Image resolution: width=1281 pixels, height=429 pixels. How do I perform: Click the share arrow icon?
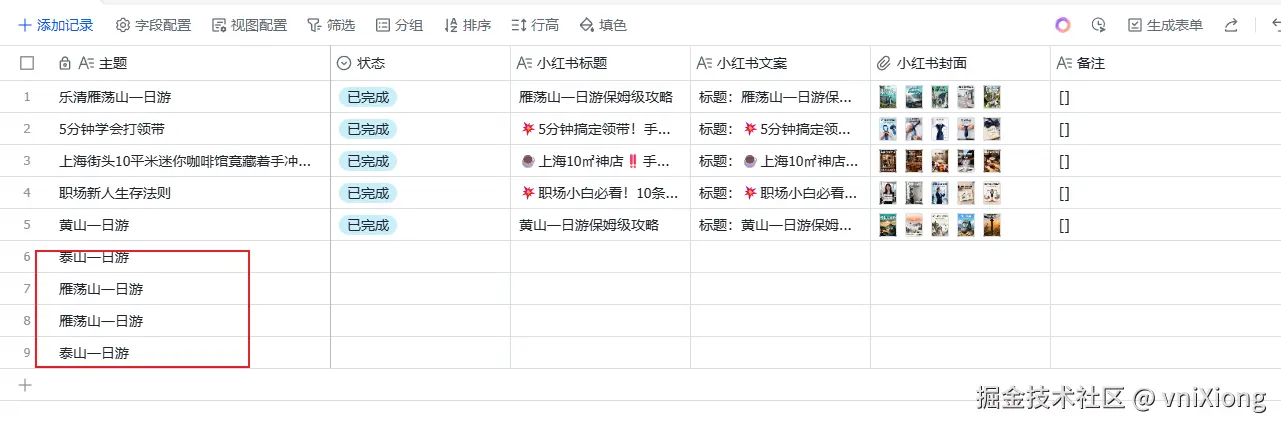[1231, 25]
